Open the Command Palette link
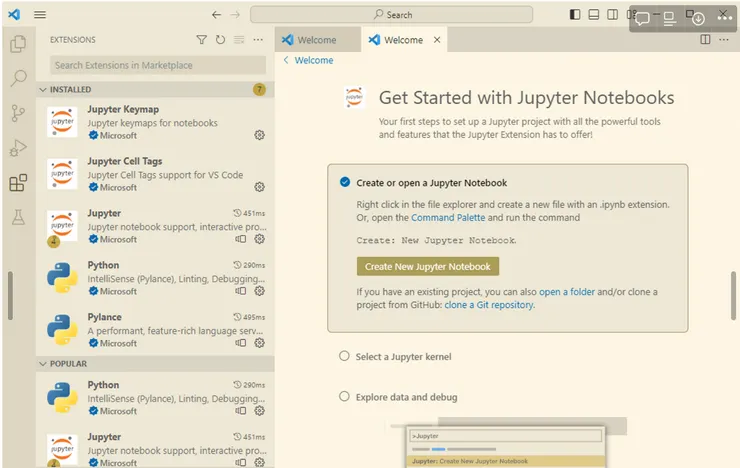 coord(448,217)
